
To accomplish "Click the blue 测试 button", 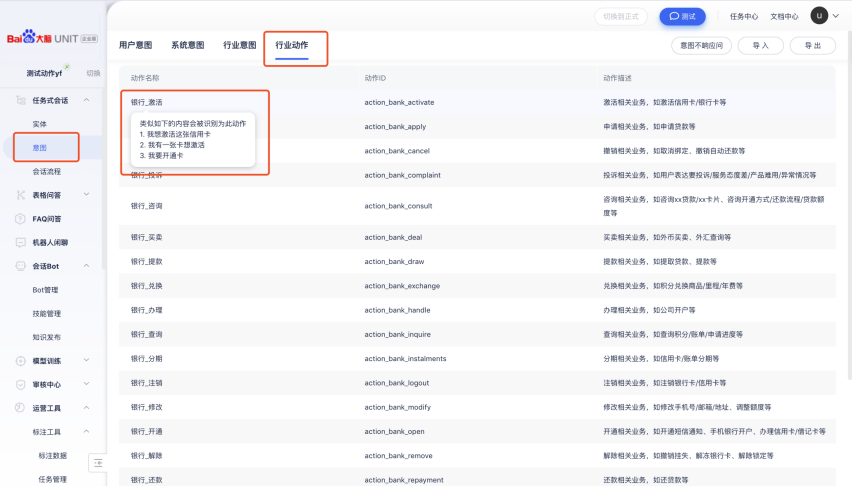I will pyautogui.click(x=682, y=16).
